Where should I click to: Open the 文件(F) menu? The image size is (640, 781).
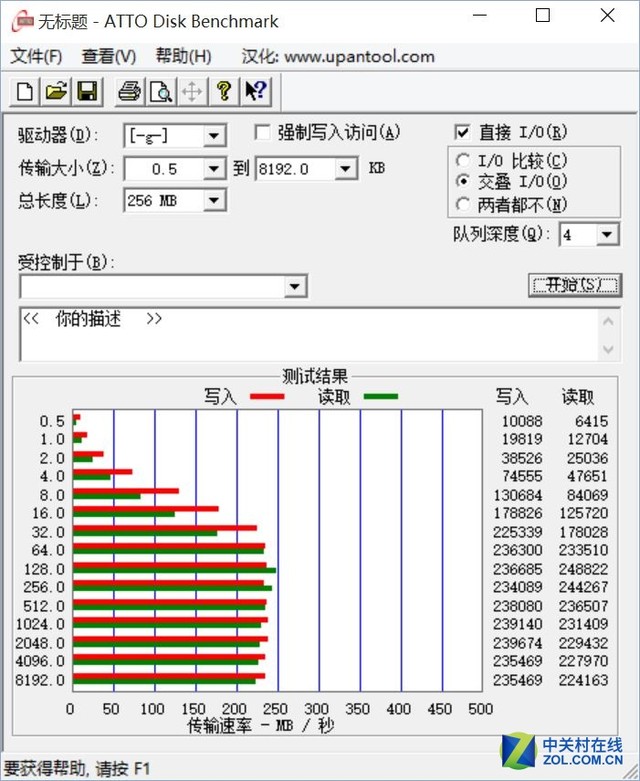tap(36, 57)
